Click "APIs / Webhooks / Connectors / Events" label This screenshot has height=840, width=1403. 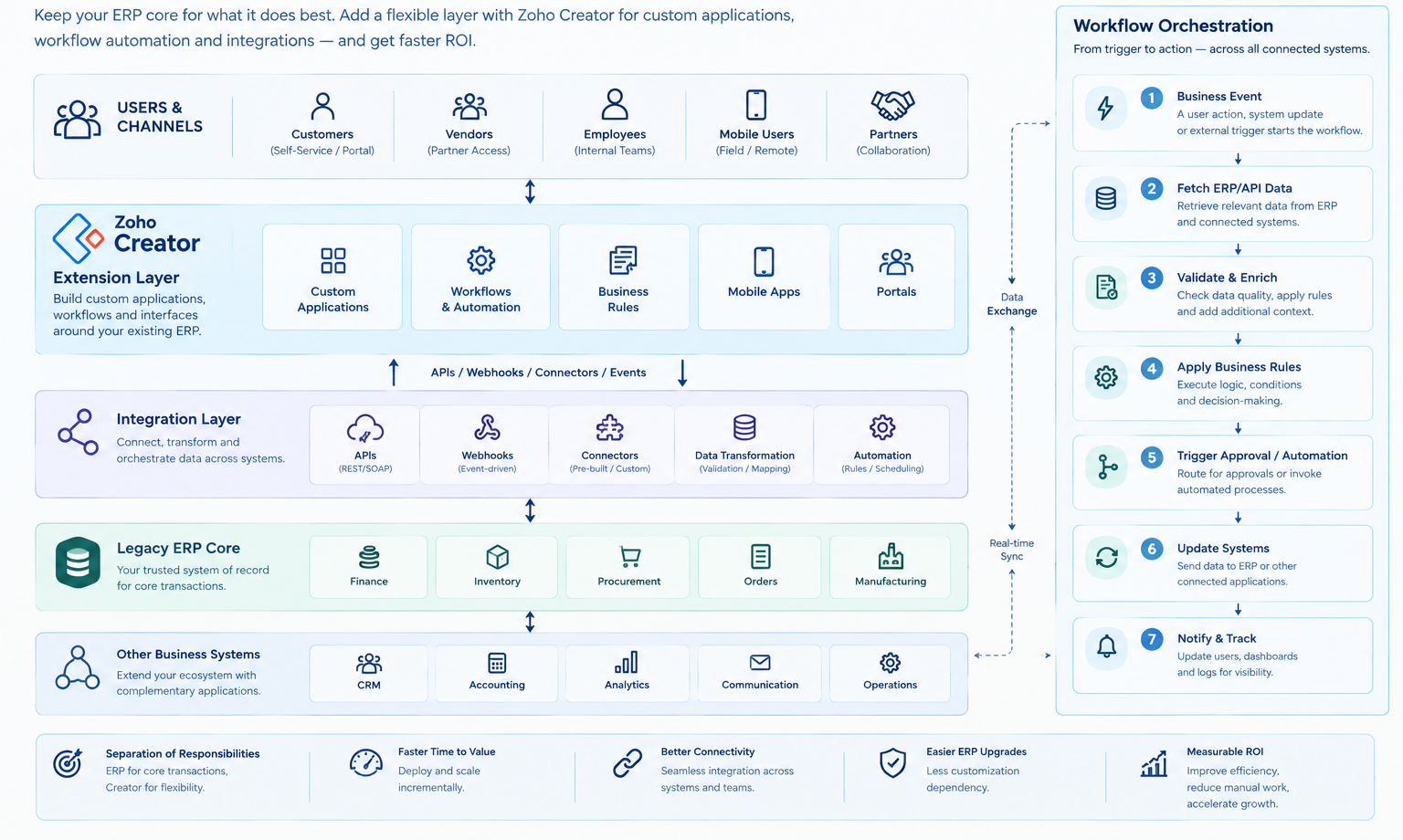(x=538, y=373)
